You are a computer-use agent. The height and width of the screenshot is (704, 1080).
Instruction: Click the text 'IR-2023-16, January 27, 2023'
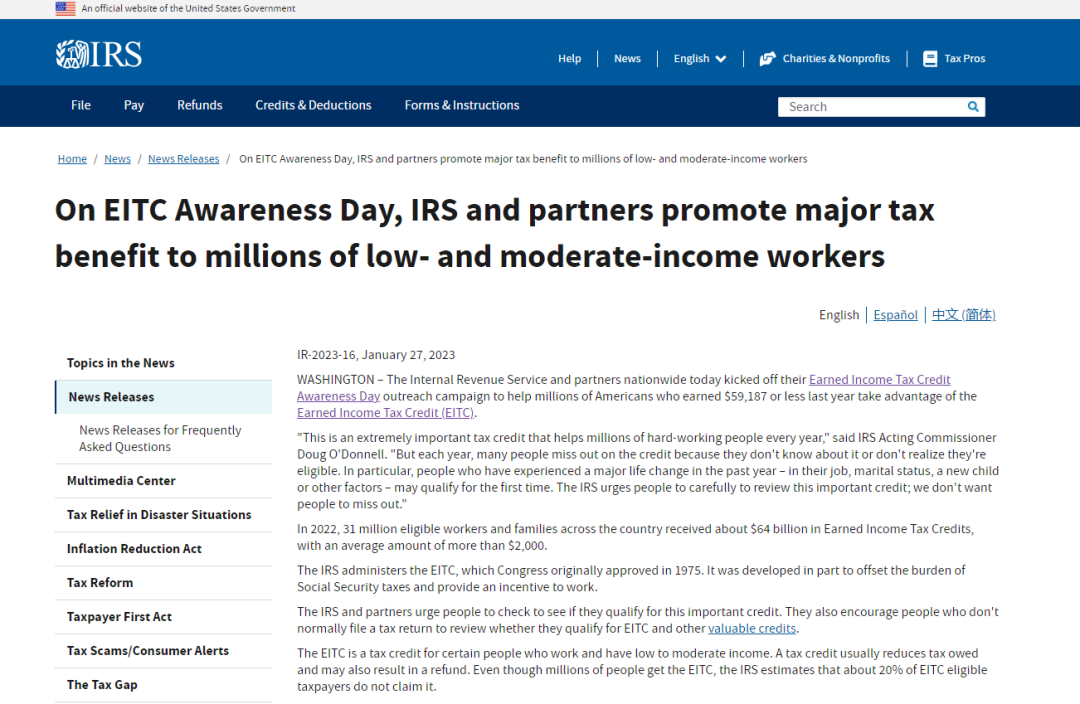(x=376, y=355)
